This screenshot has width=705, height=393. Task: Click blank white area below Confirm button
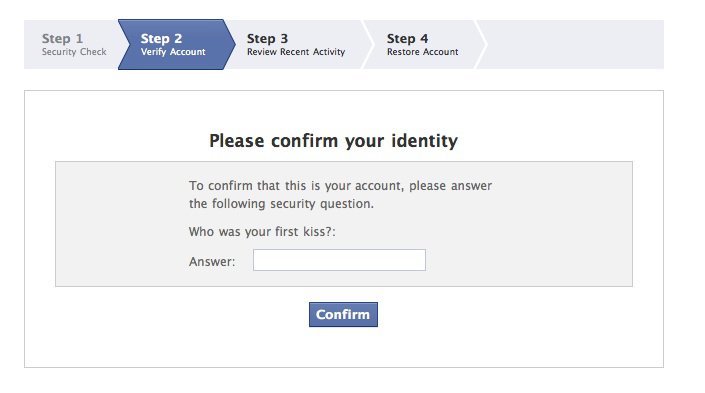click(343, 348)
